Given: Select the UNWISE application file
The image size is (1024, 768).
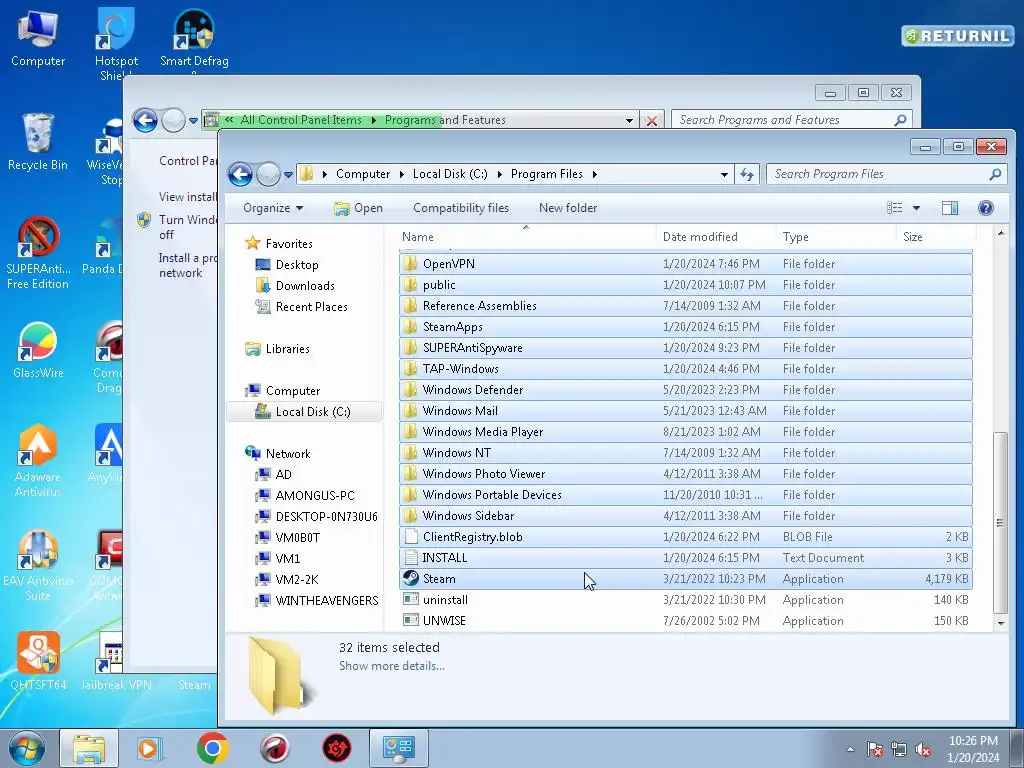Looking at the screenshot, I should pyautogui.click(x=685, y=620).
